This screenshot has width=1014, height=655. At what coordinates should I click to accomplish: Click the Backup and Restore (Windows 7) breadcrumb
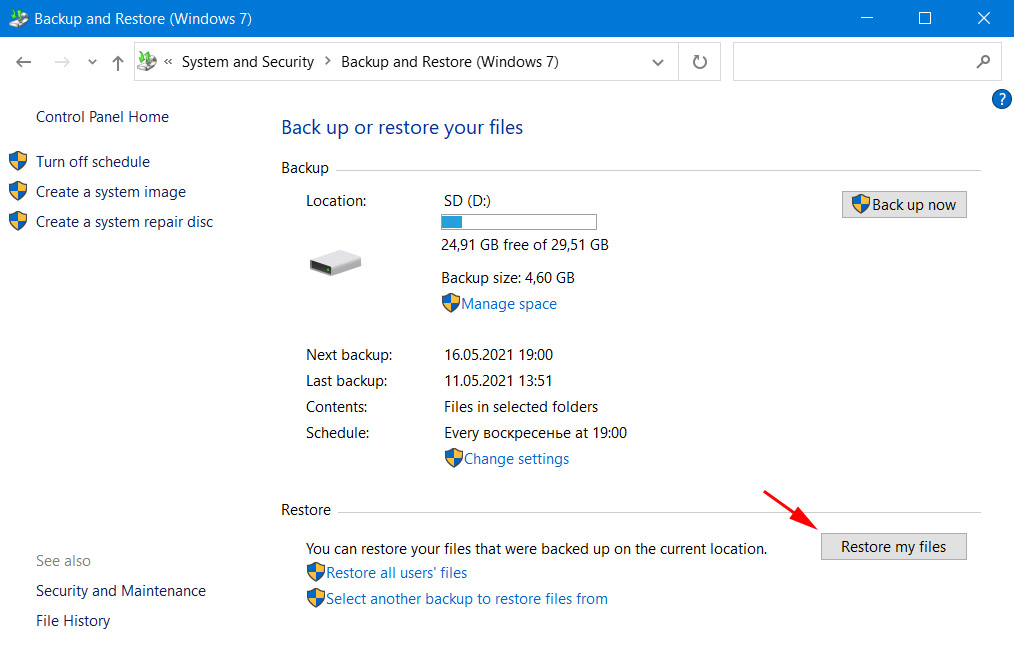click(449, 62)
